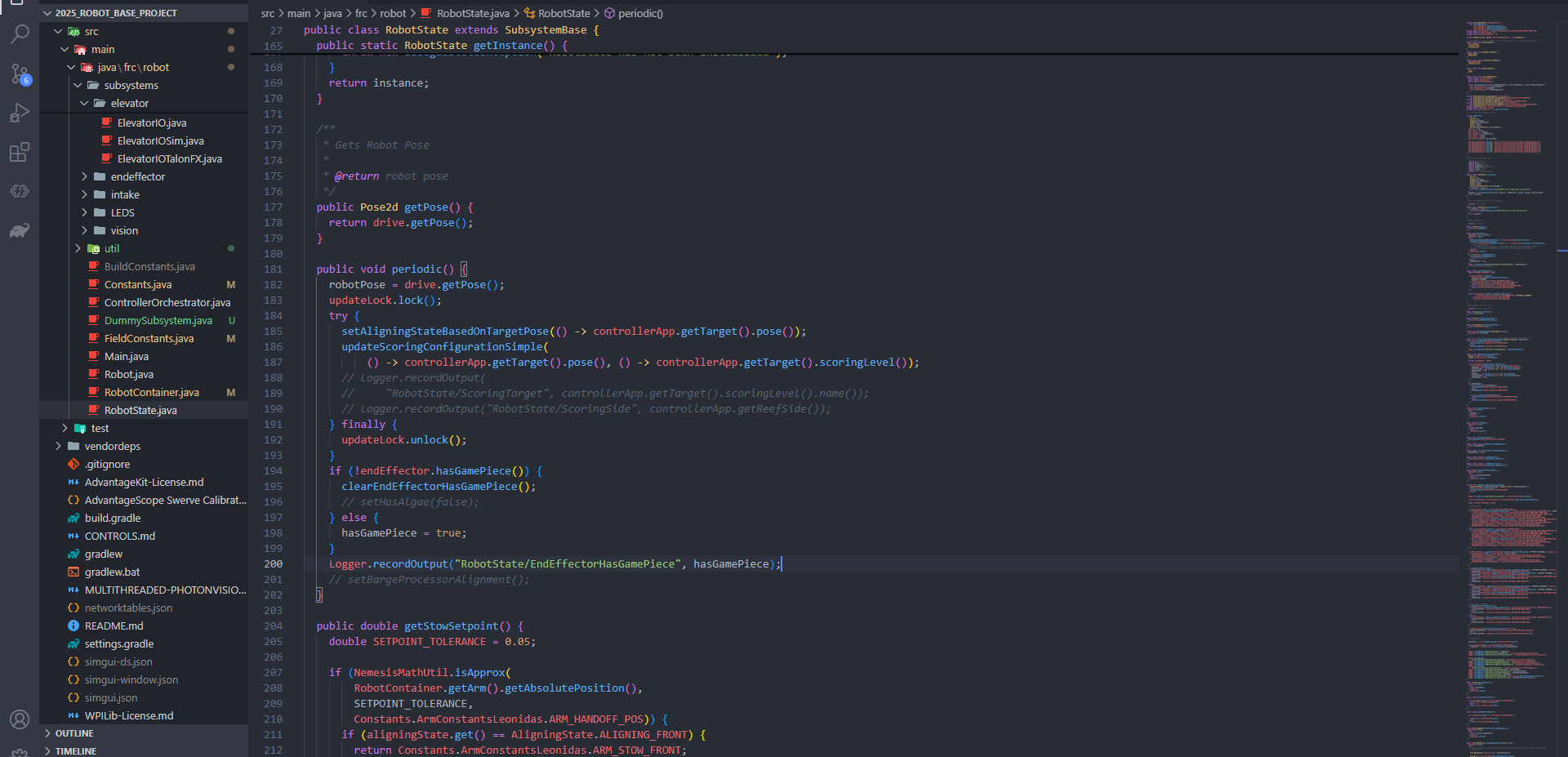Click the RobotState.java breadcrumb
Viewport: 1568px width, 757px height.
[472, 14]
